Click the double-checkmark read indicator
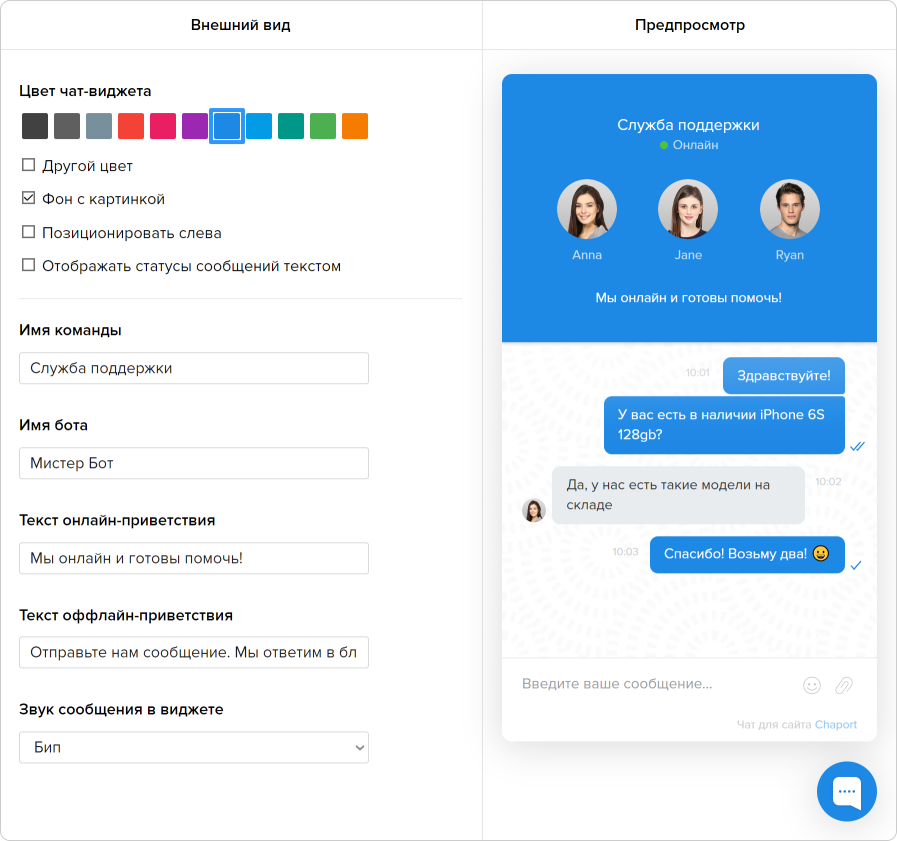The height and width of the screenshot is (841, 897). [x=858, y=447]
